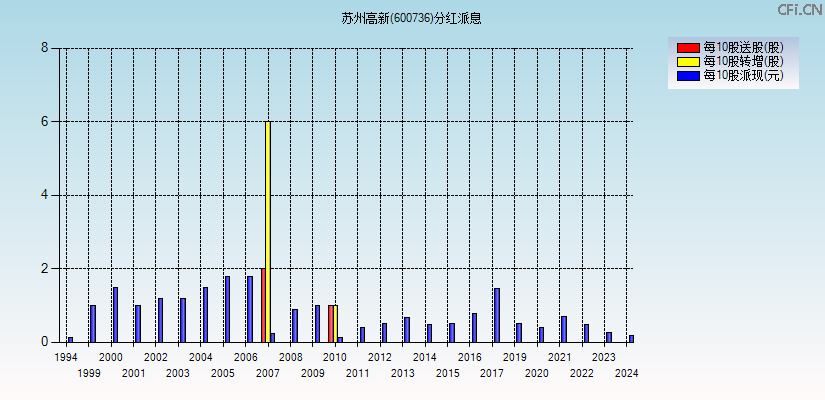The height and width of the screenshot is (400, 825).
Task: Click the legend label 每10股派现(元)
Action: [743, 76]
